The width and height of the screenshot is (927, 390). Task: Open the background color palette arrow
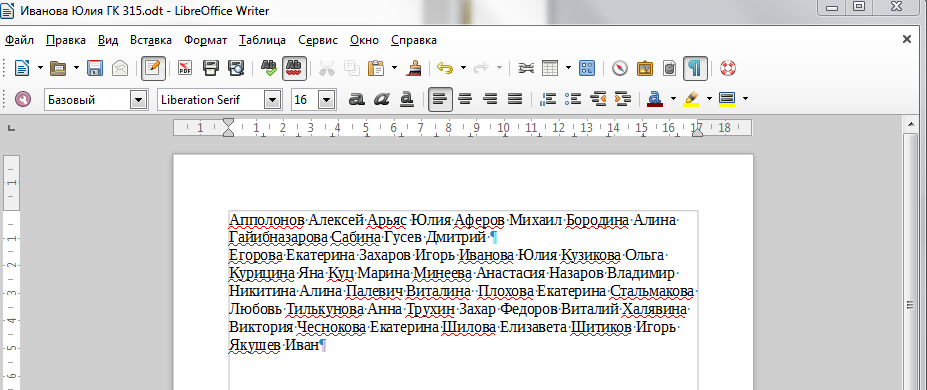(x=745, y=99)
